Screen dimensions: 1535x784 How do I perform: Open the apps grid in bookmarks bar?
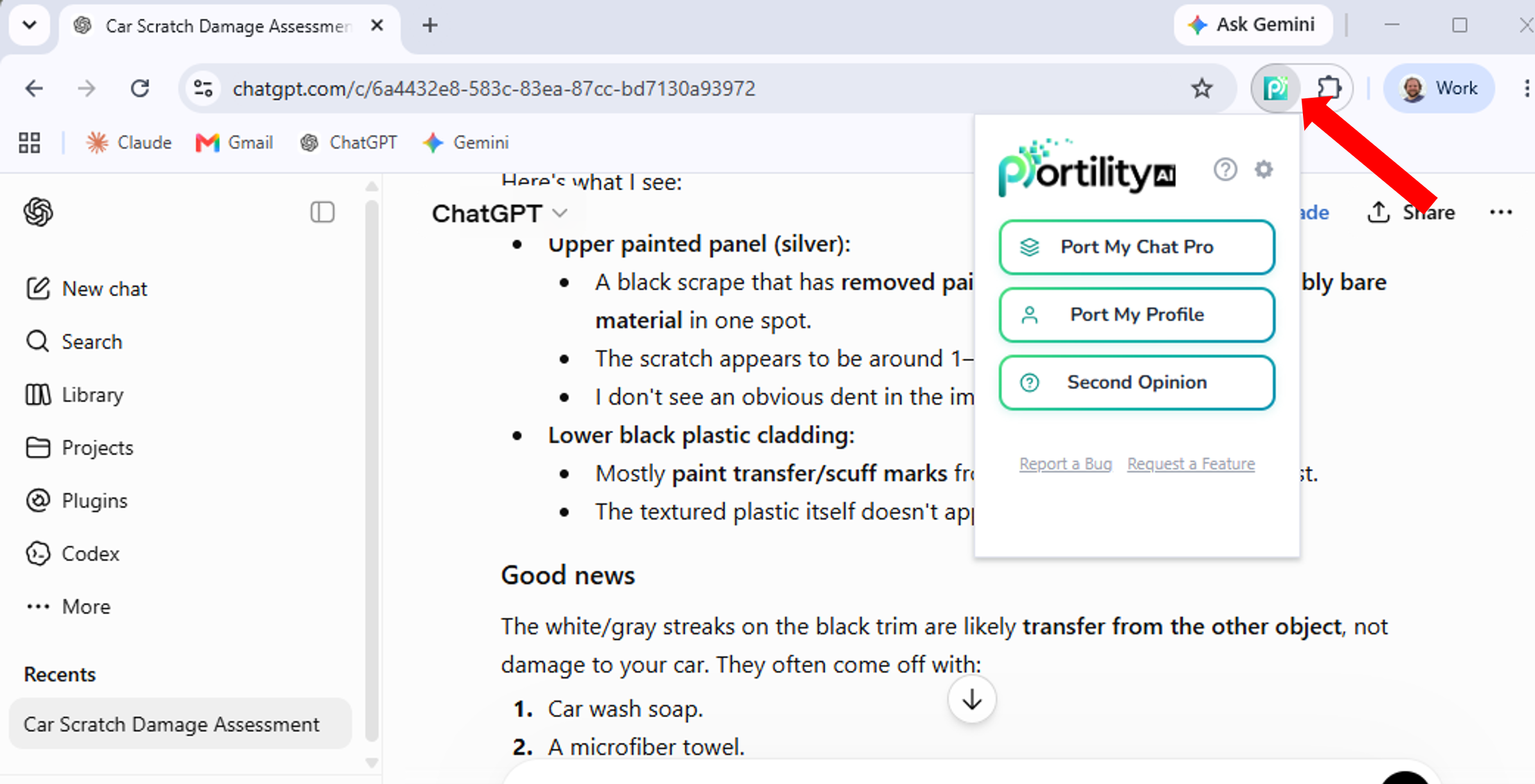tap(29, 142)
